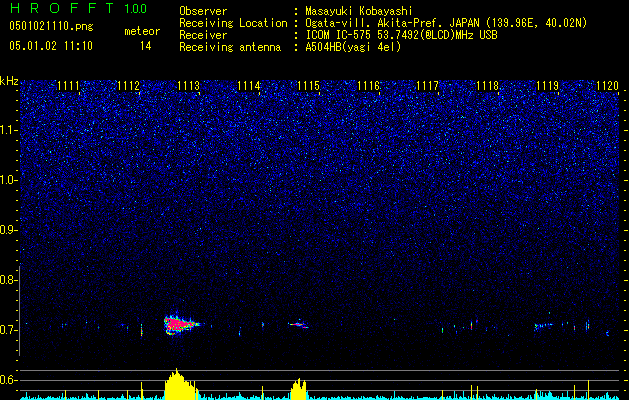Click the 0.9 kHz frequency label
This screenshot has height=400, width=629.
point(8,230)
